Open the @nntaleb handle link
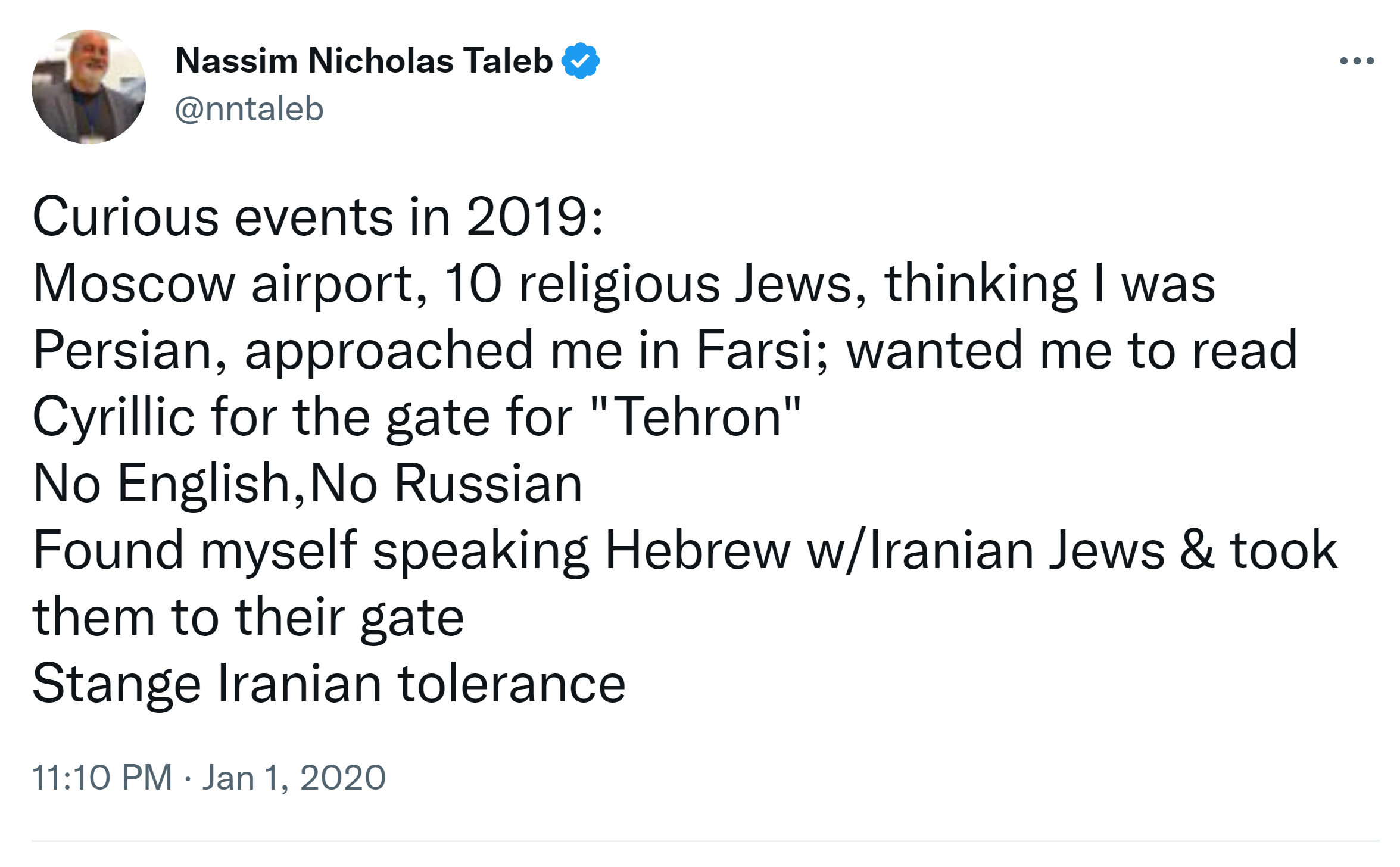The height and width of the screenshot is (867, 1400). [x=249, y=109]
